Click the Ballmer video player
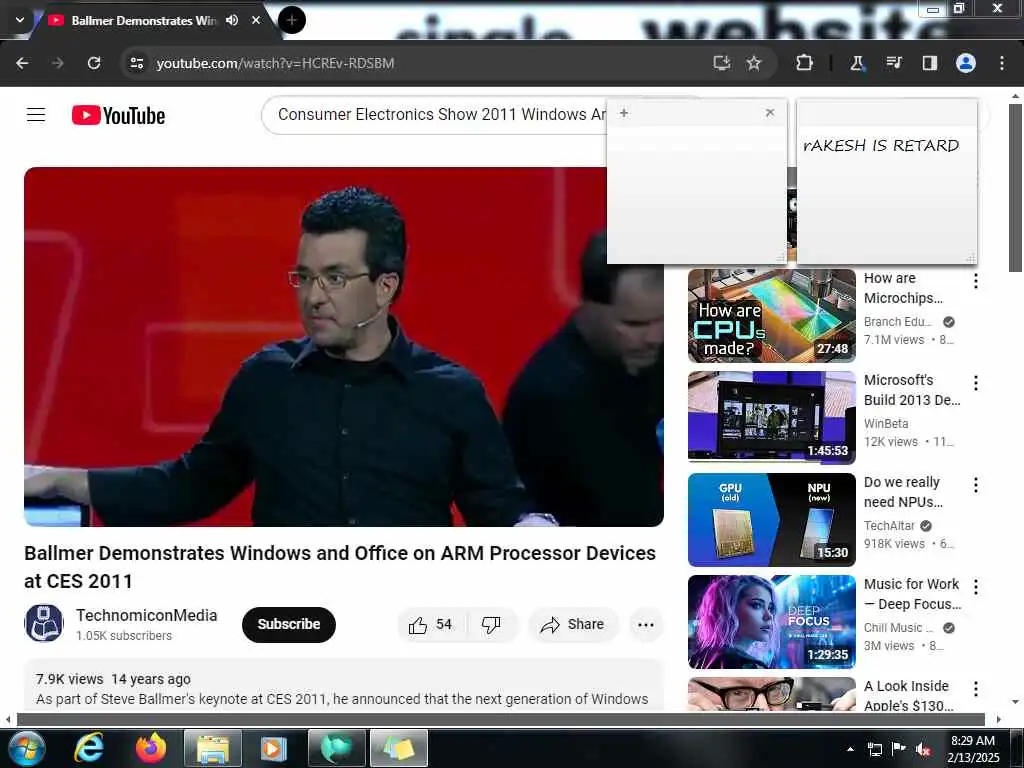Screen dimensions: 1024x768 point(344,347)
